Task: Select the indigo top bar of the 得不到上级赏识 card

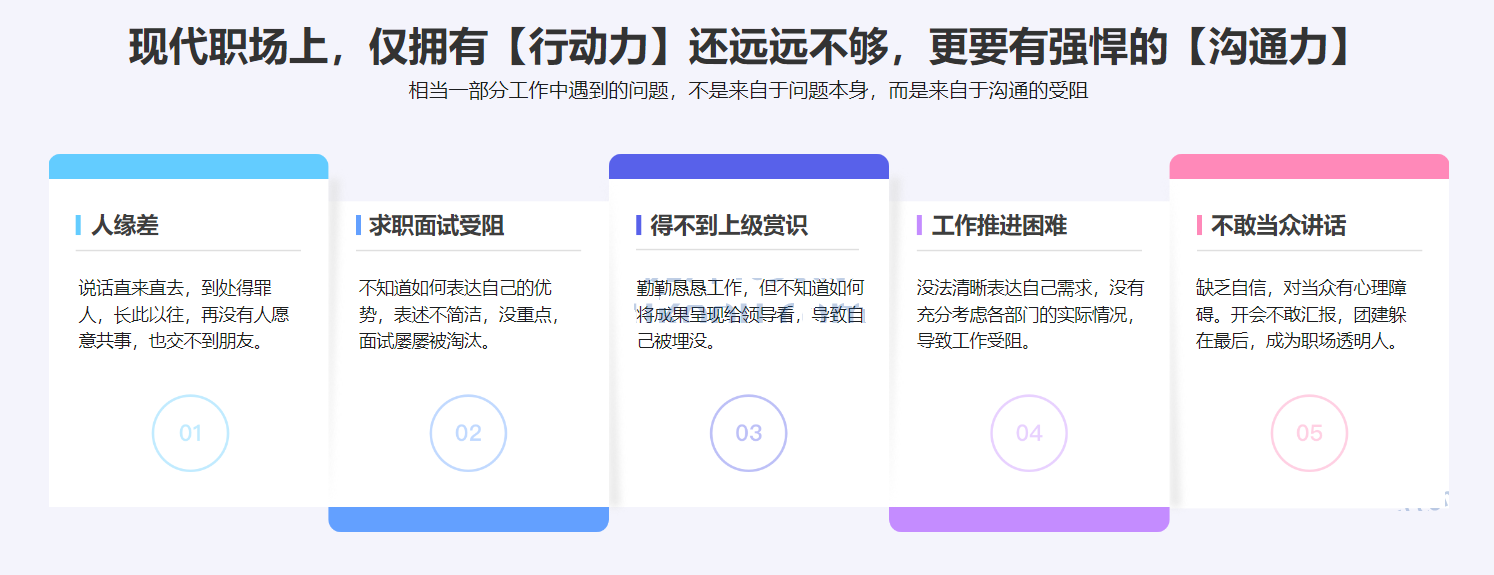Action: (748, 166)
